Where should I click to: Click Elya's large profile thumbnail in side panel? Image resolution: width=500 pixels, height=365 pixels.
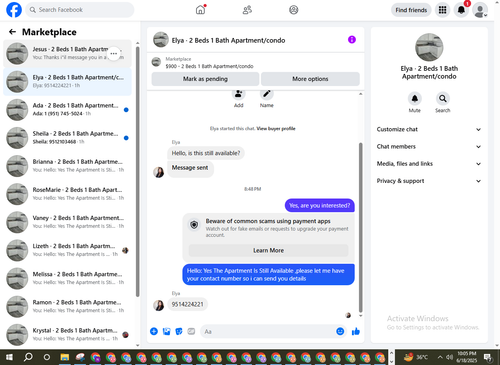point(429,47)
